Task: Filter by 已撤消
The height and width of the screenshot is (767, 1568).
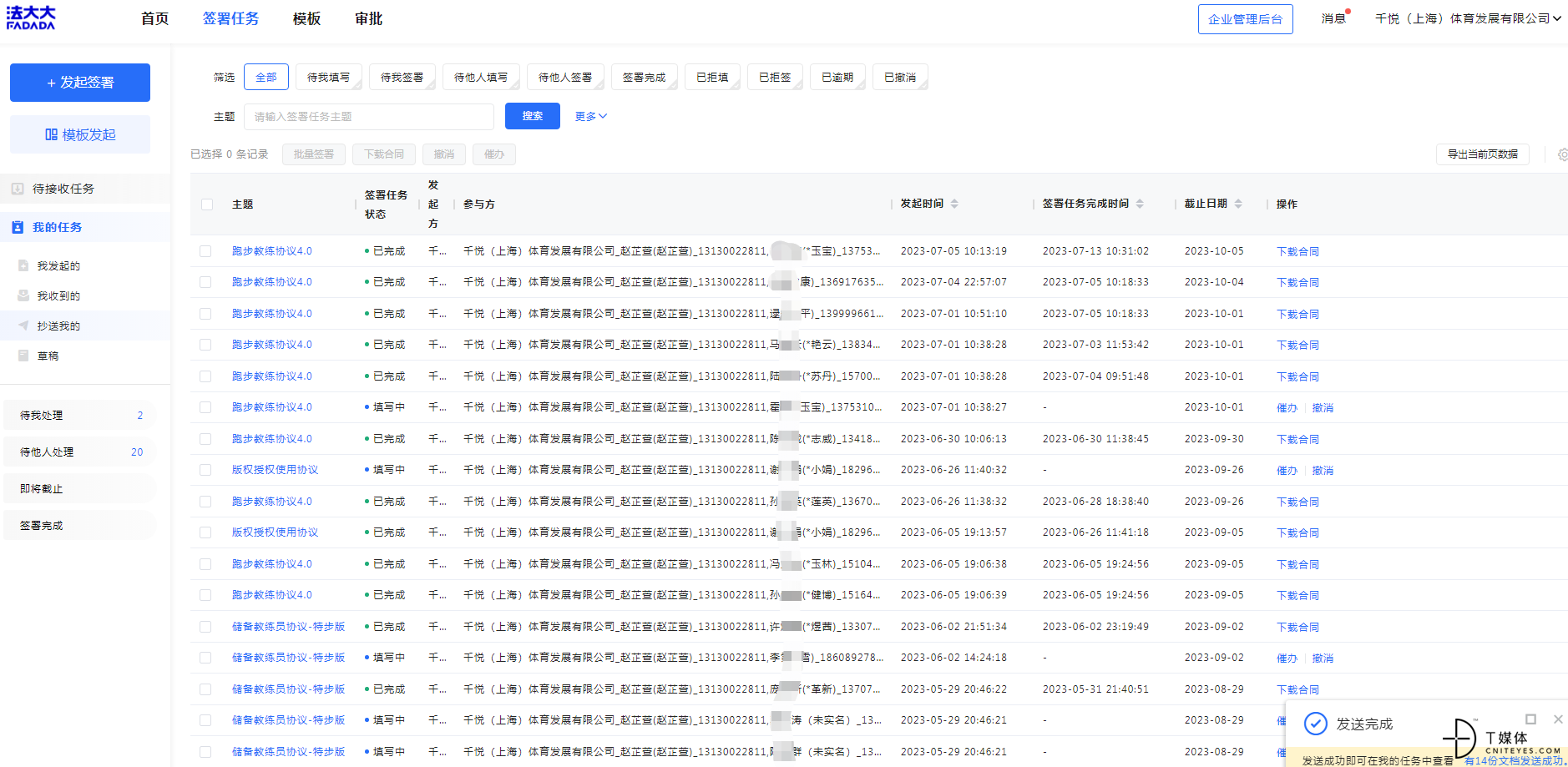Action: [x=900, y=77]
